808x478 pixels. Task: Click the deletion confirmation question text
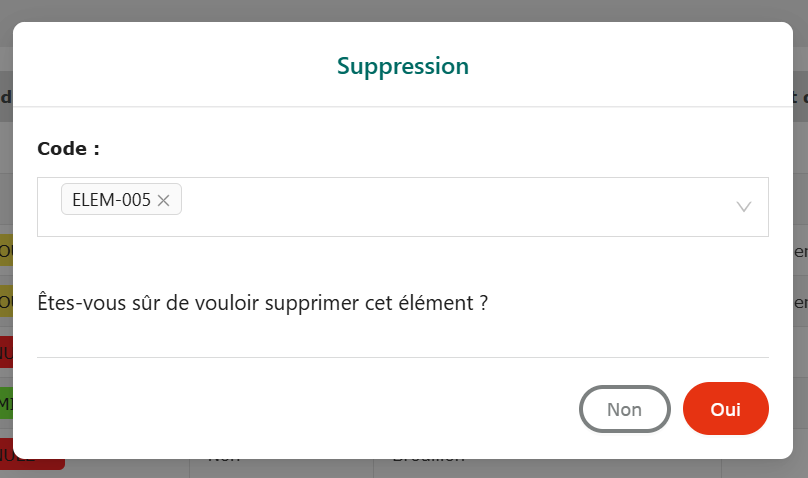click(x=262, y=301)
